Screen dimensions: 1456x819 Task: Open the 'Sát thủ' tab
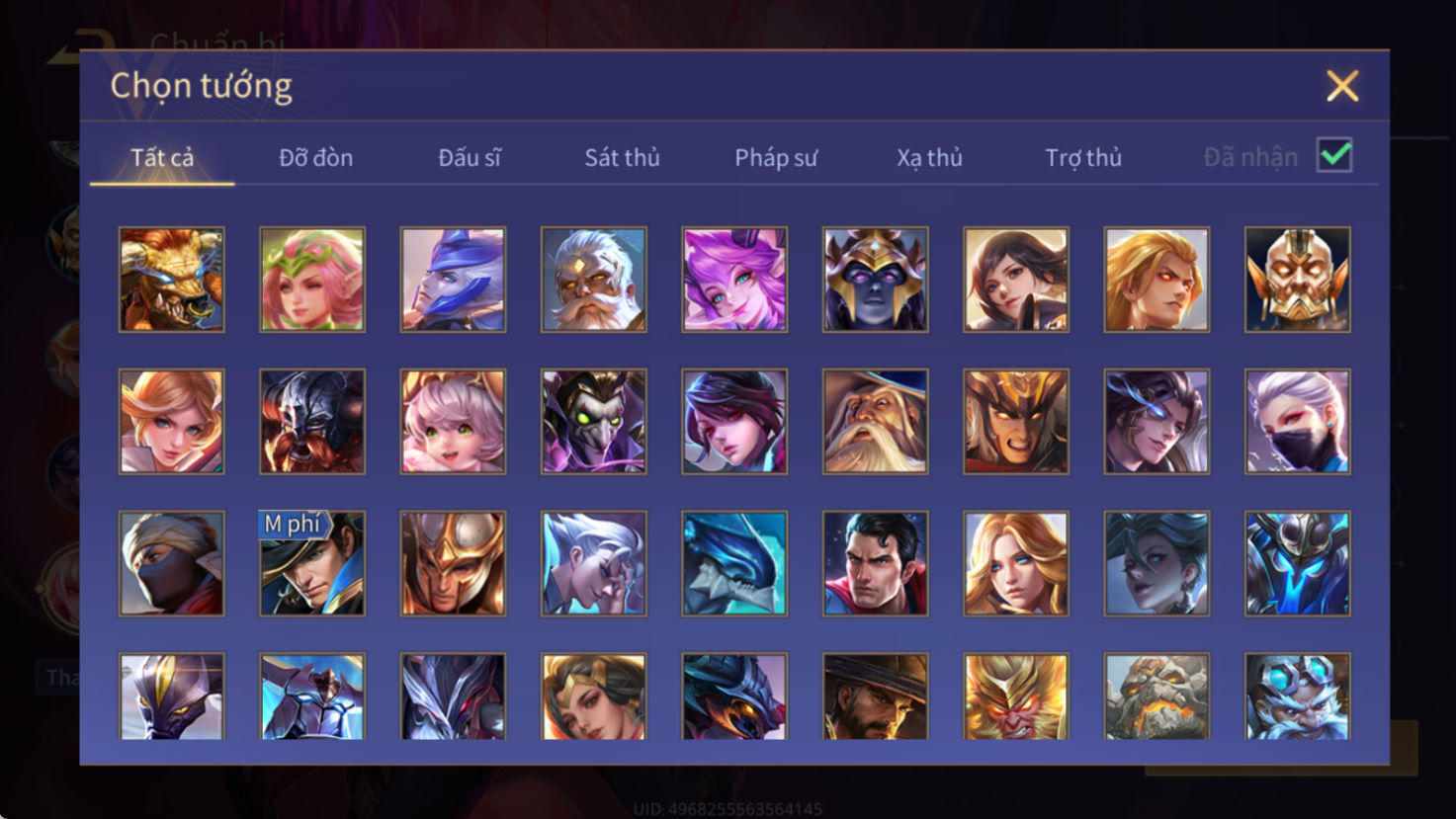[622, 158]
